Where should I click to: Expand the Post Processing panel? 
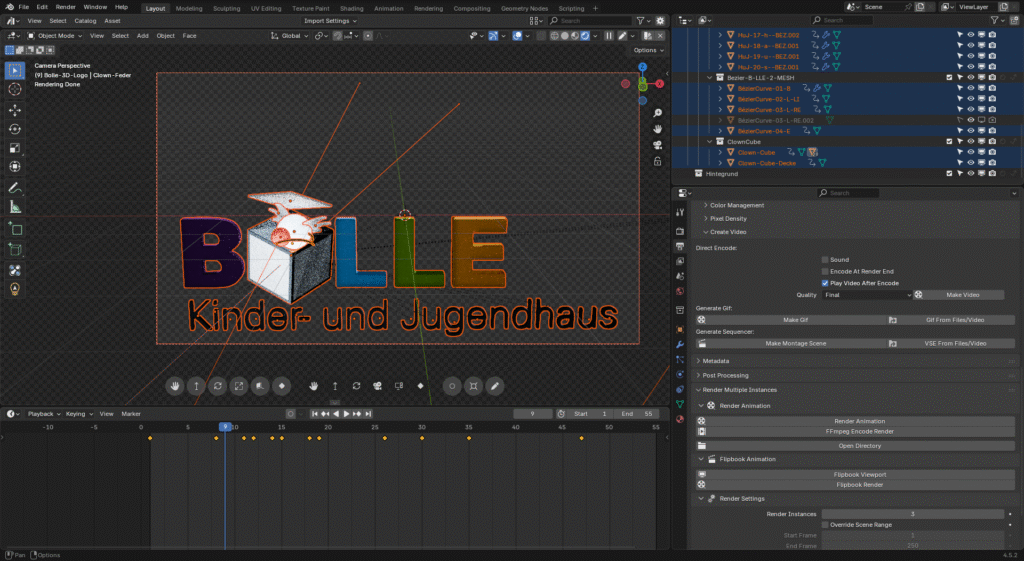point(725,376)
